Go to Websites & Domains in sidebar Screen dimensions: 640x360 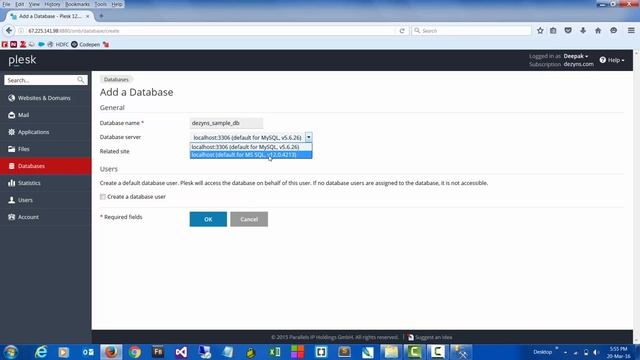pyautogui.click(x=46, y=98)
